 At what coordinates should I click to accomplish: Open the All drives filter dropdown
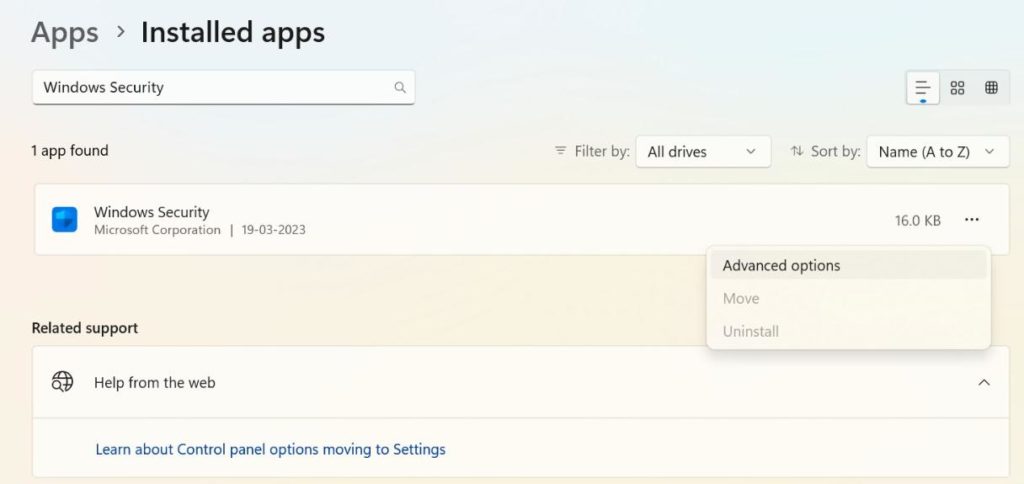(x=703, y=151)
